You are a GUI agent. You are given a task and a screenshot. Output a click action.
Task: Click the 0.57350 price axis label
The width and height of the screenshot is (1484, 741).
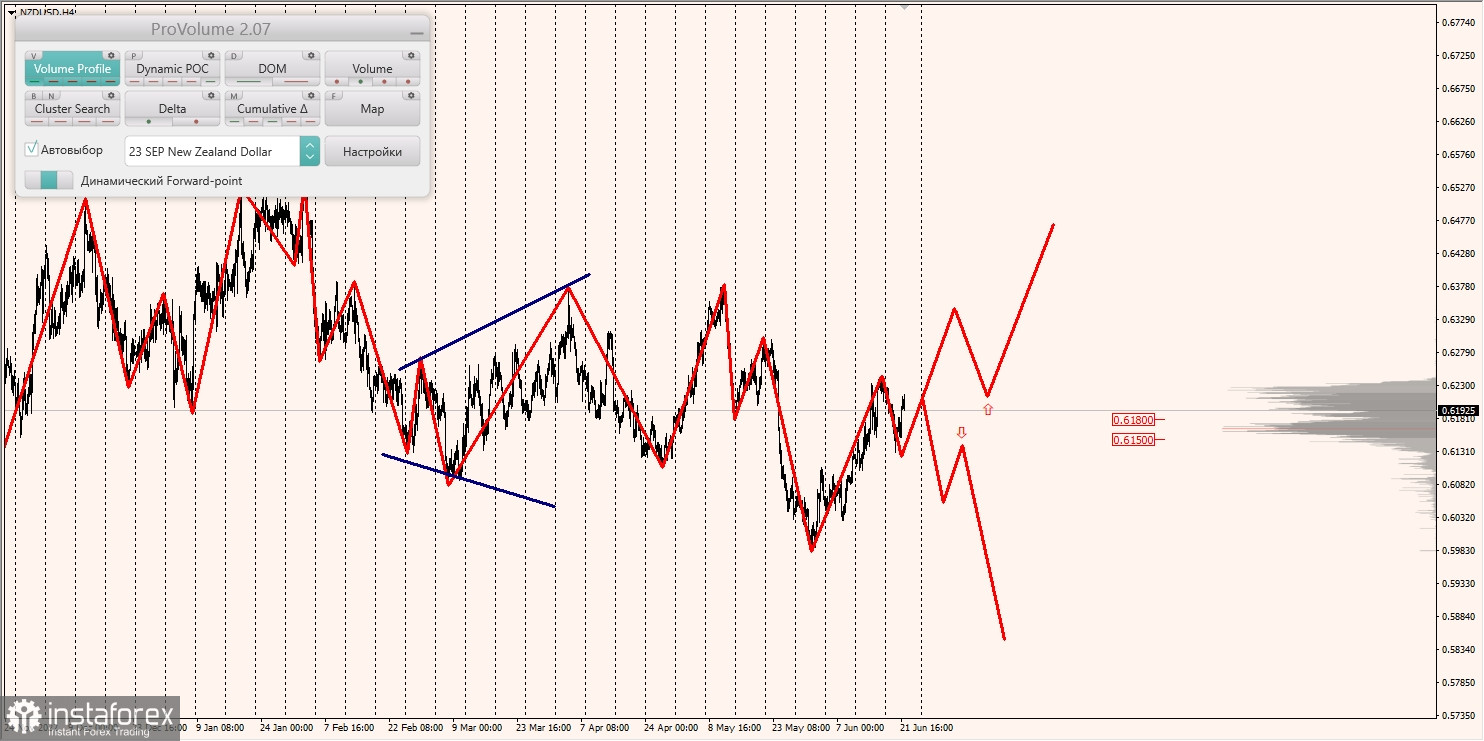[x=1459, y=716]
